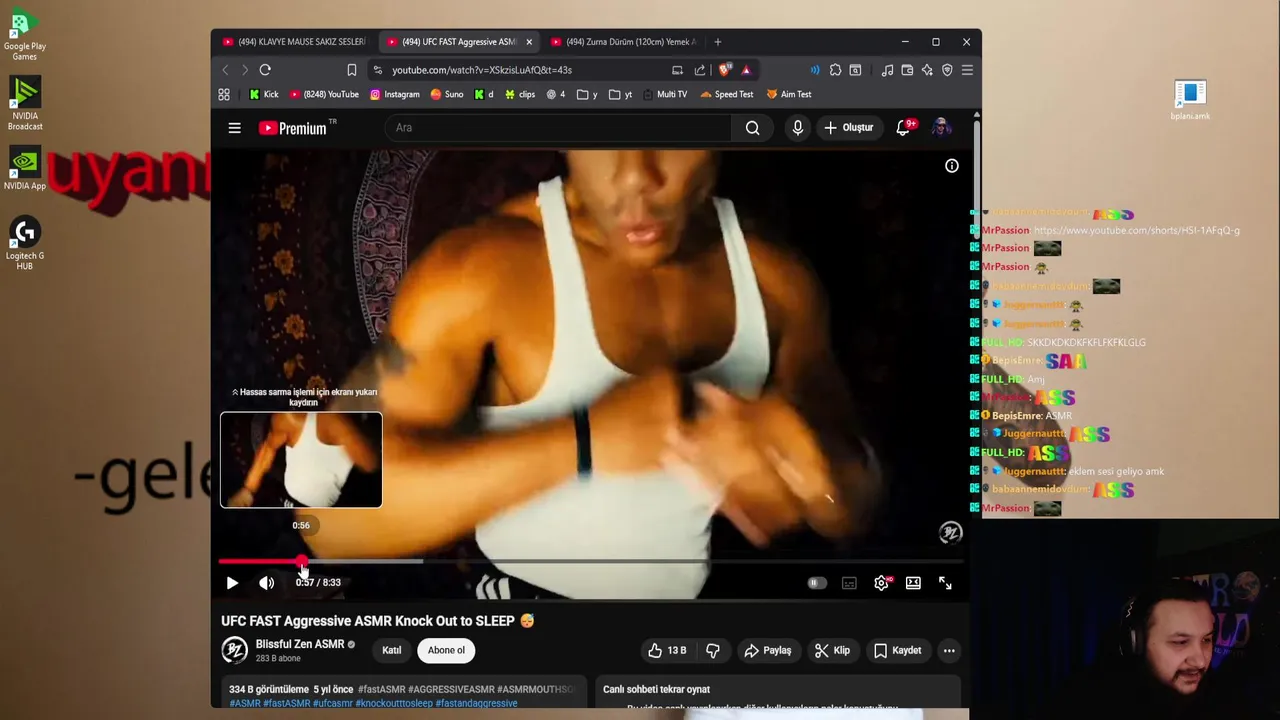Mute the video volume speaker icon
The image size is (1280, 720).
click(266, 583)
